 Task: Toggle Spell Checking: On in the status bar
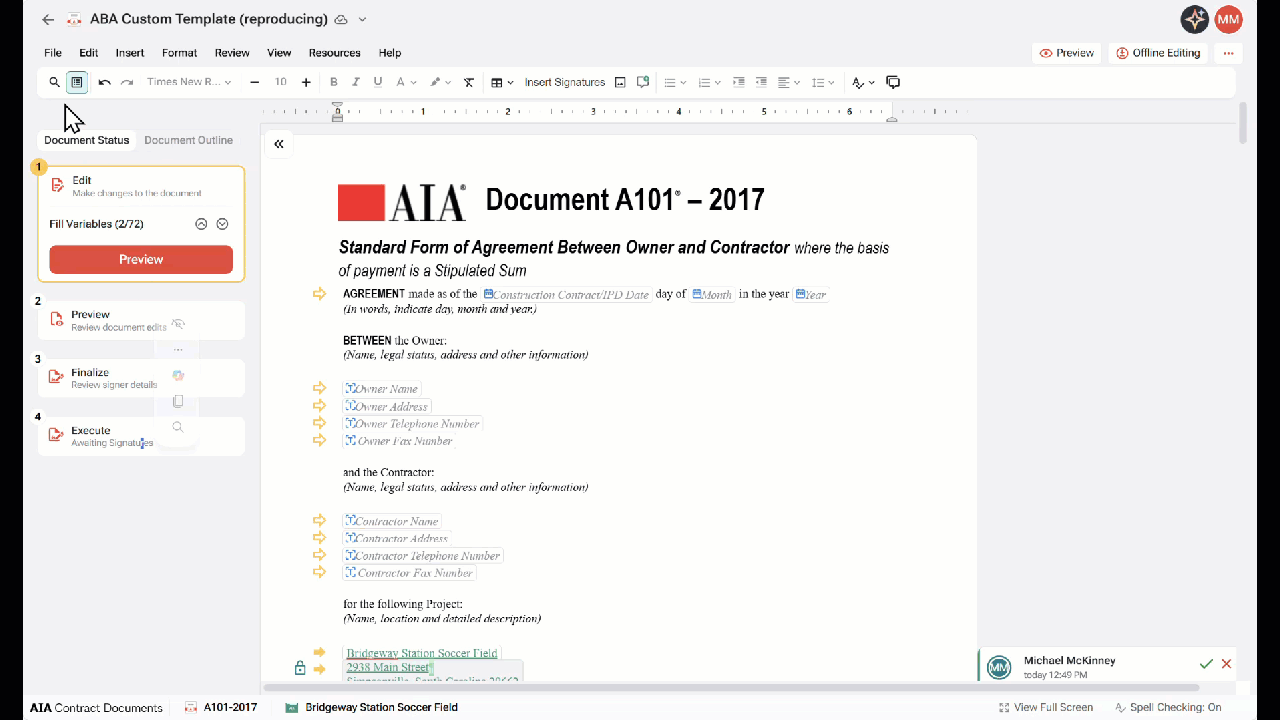click(1168, 707)
